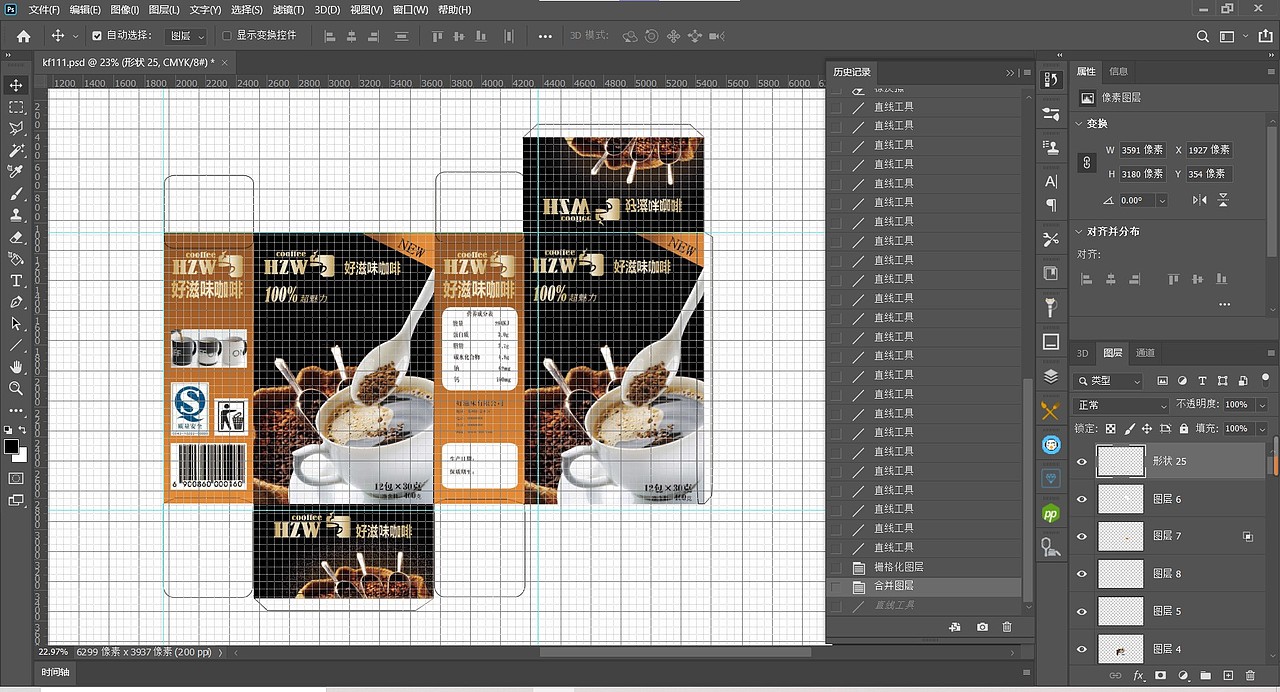The image size is (1280, 692).
Task: Select the Zoom tool
Action: (x=16, y=388)
